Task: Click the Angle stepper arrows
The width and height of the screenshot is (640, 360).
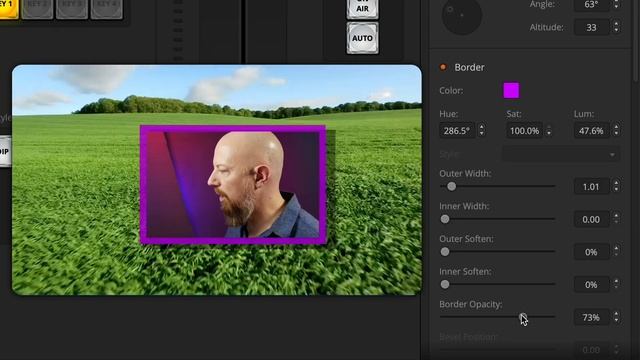Action: 616,5
